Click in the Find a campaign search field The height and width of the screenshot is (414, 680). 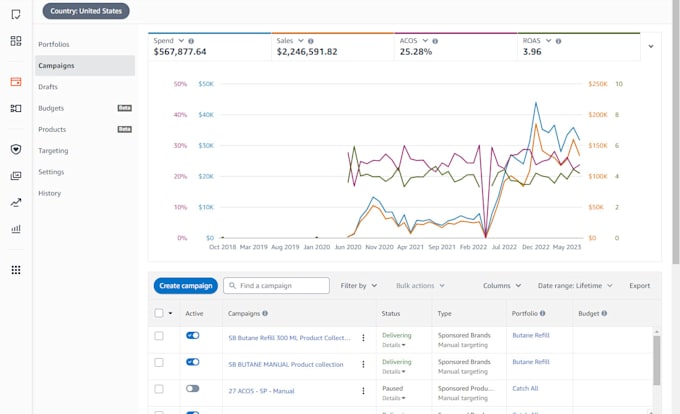pyautogui.click(x=276, y=286)
